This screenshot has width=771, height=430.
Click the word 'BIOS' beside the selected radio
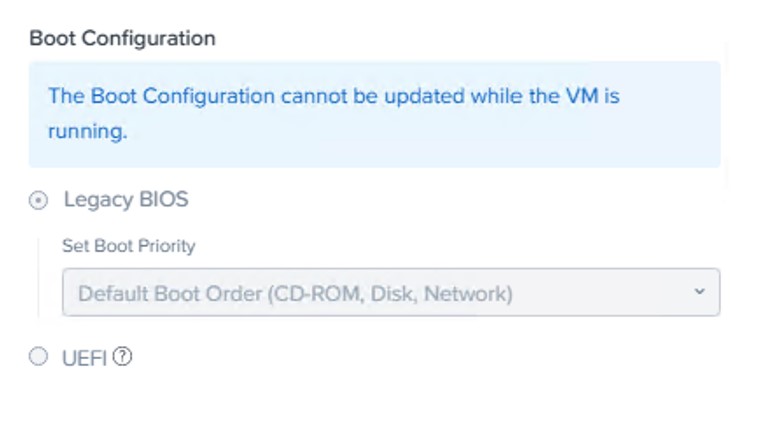(160, 199)
